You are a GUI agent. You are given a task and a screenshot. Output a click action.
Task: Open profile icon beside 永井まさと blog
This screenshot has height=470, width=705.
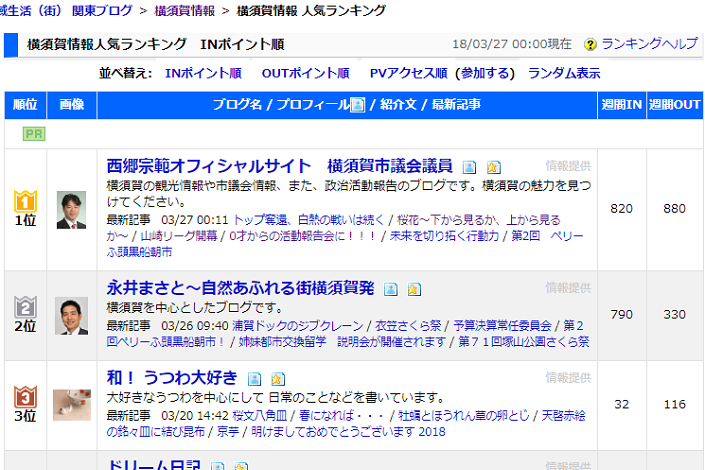click(390, 289)
